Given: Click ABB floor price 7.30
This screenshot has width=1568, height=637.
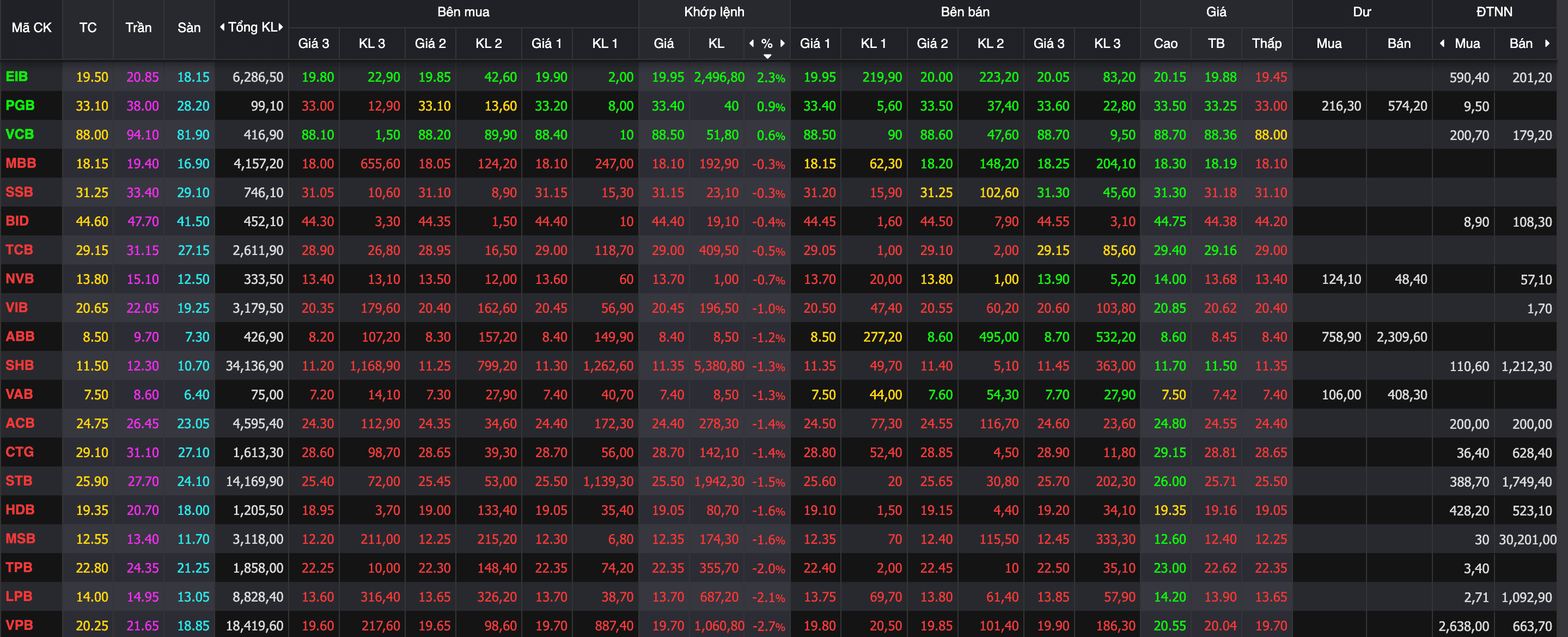Looking at the screenshot, I should 197,337.
